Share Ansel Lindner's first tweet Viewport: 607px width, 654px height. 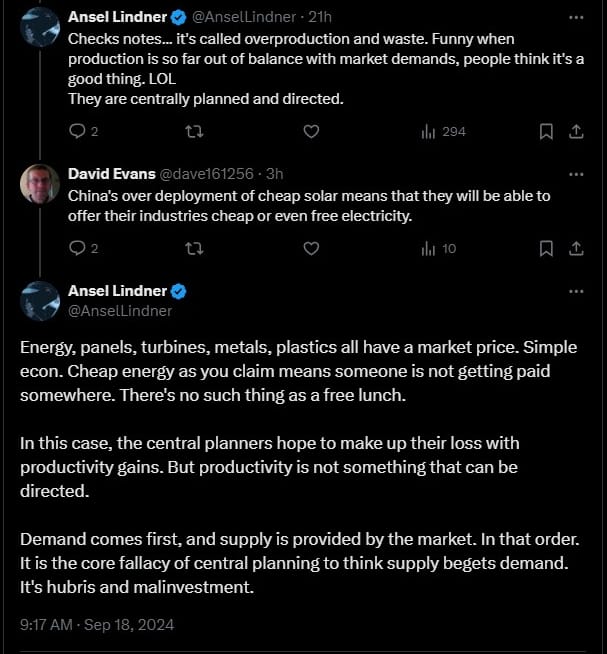(x=576, y=131)
